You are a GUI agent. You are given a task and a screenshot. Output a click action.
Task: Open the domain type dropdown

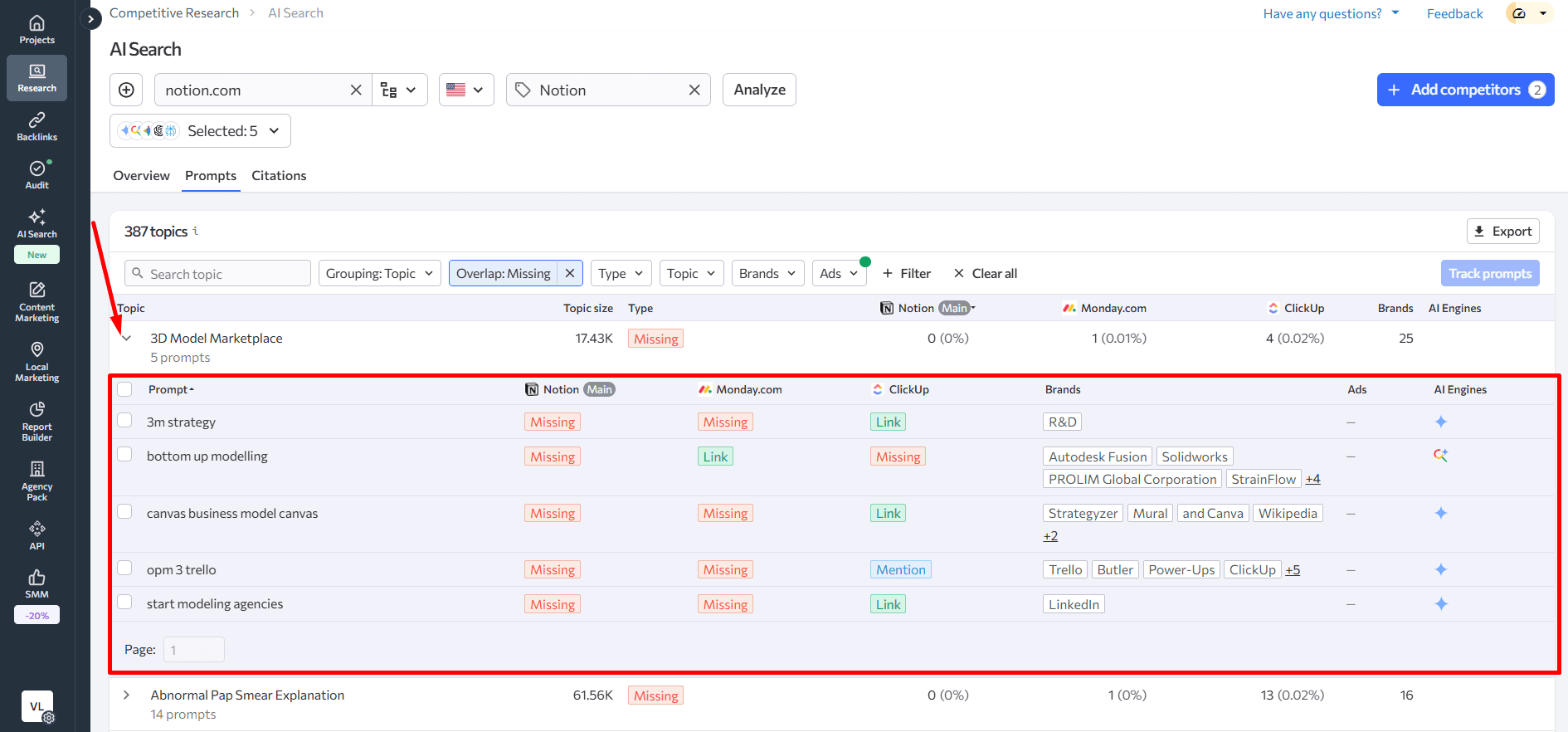[399, 90]
